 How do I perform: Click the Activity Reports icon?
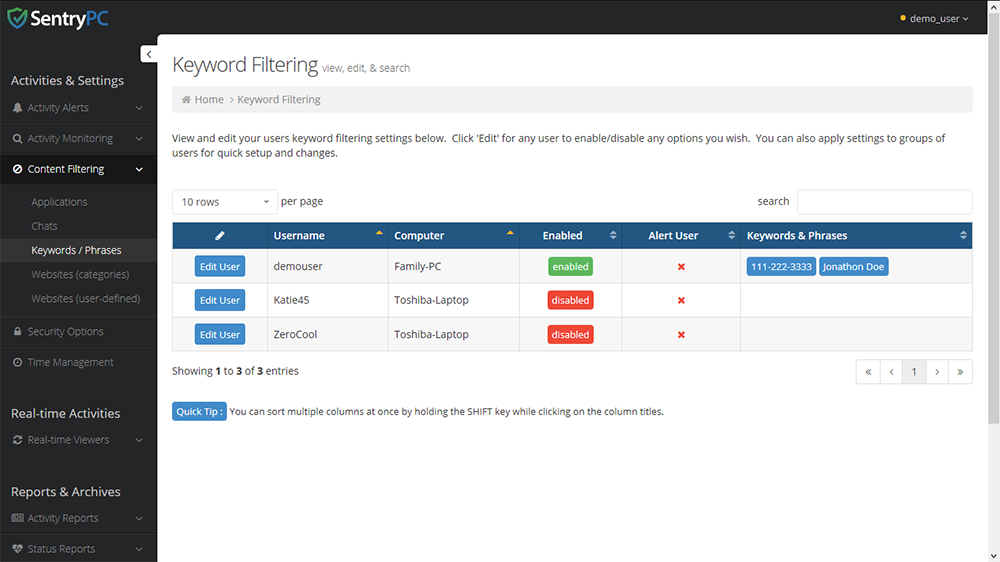[x=17, y=518]
